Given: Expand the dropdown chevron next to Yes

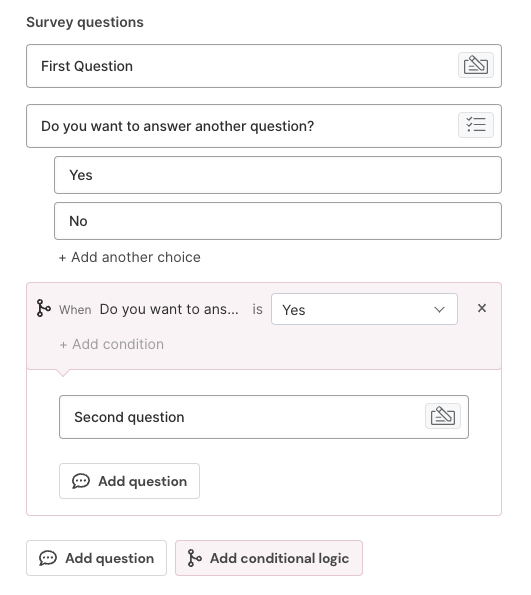Looking at the screenshot, I should coord(439,310).
